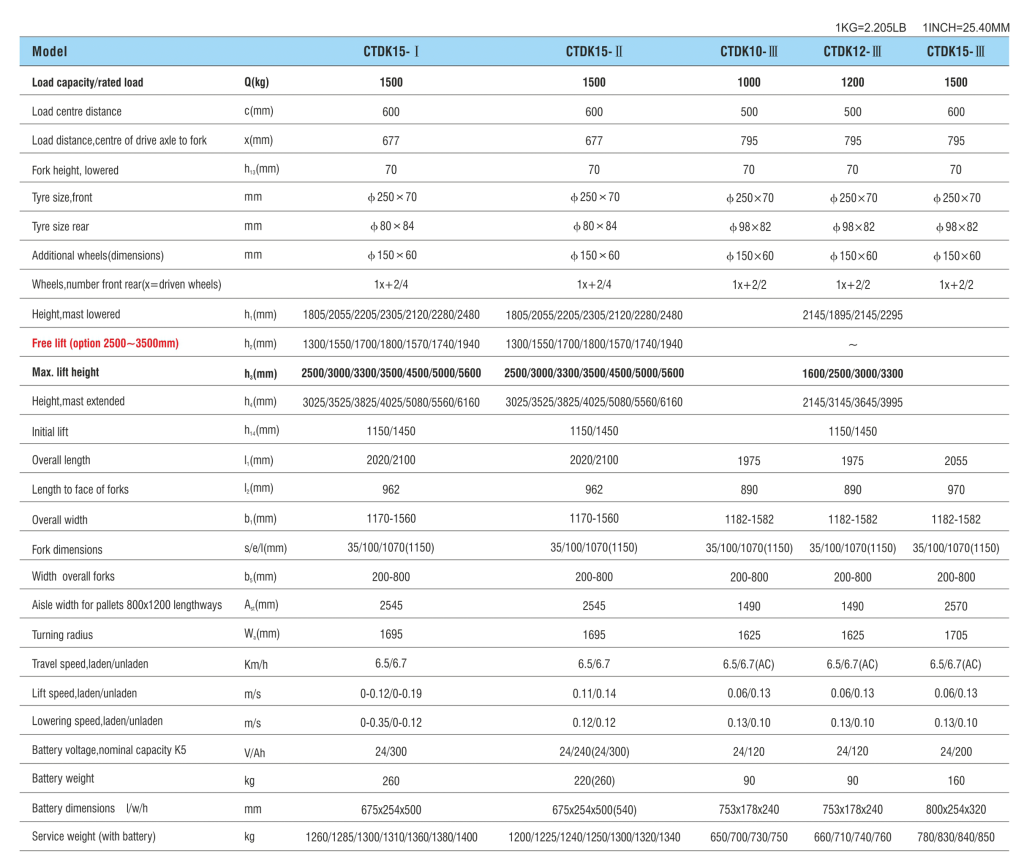Click 'Load distance,centre of drive axle to fork' label
Image resolution: width=1024 pixels, height=865 pixels.
pyautogui.click(x=120, y=140)
